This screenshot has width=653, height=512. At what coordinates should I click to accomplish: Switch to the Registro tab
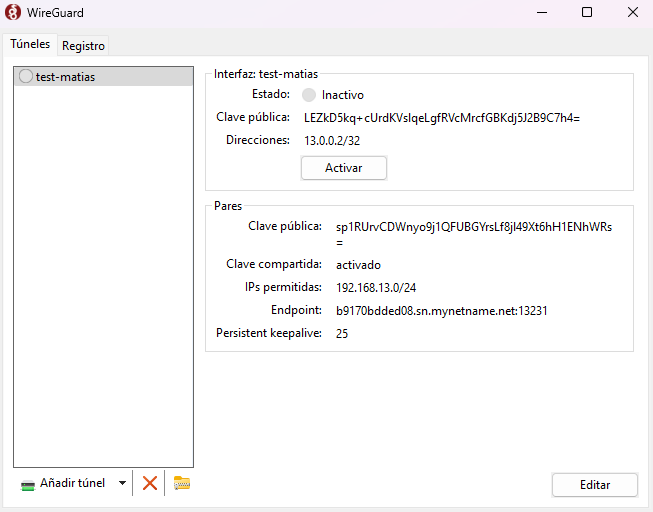click(x=83, y=46)
